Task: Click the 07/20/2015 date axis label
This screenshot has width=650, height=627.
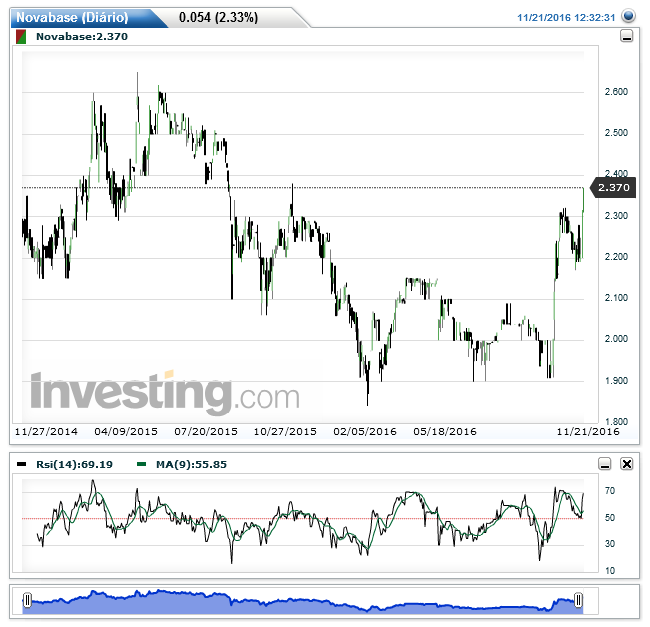Action: point(206,431)
